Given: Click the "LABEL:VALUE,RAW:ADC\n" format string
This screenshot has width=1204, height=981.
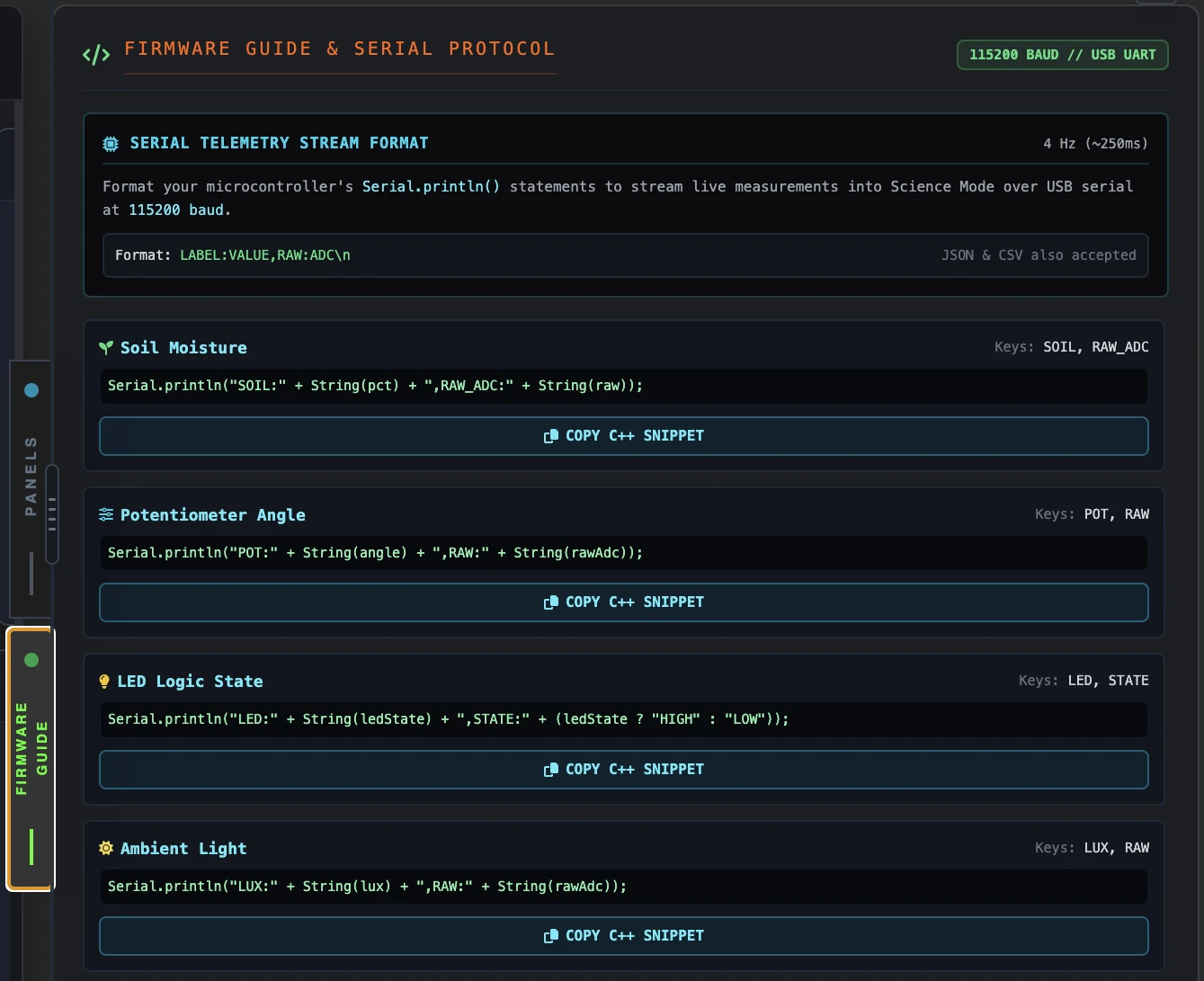Looking at the screenshot, I should 265,255.
